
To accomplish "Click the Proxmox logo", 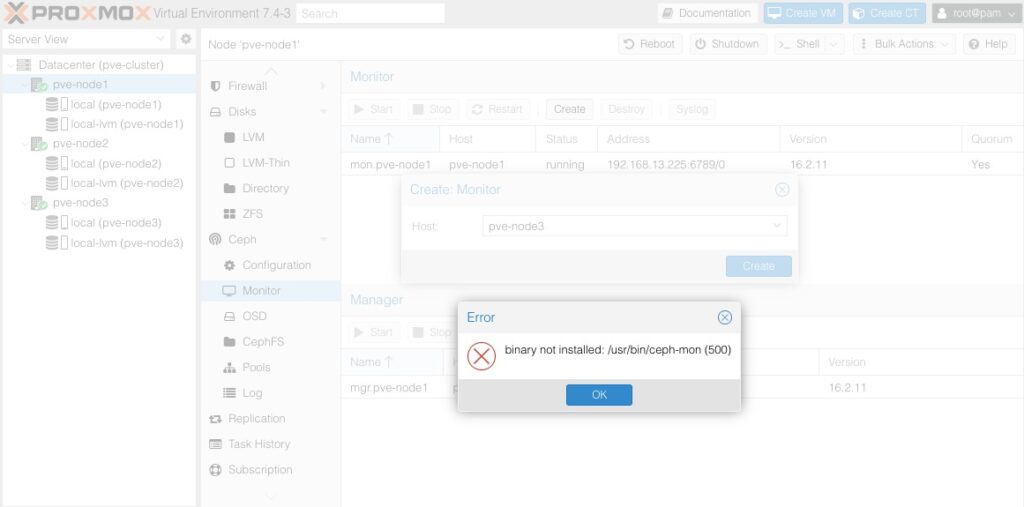I will tap(78, 13).
